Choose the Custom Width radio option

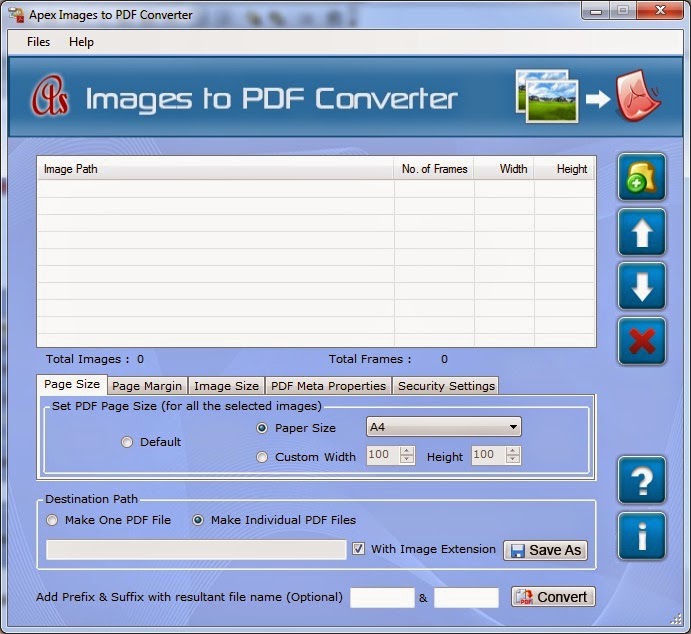pos(262,457)
